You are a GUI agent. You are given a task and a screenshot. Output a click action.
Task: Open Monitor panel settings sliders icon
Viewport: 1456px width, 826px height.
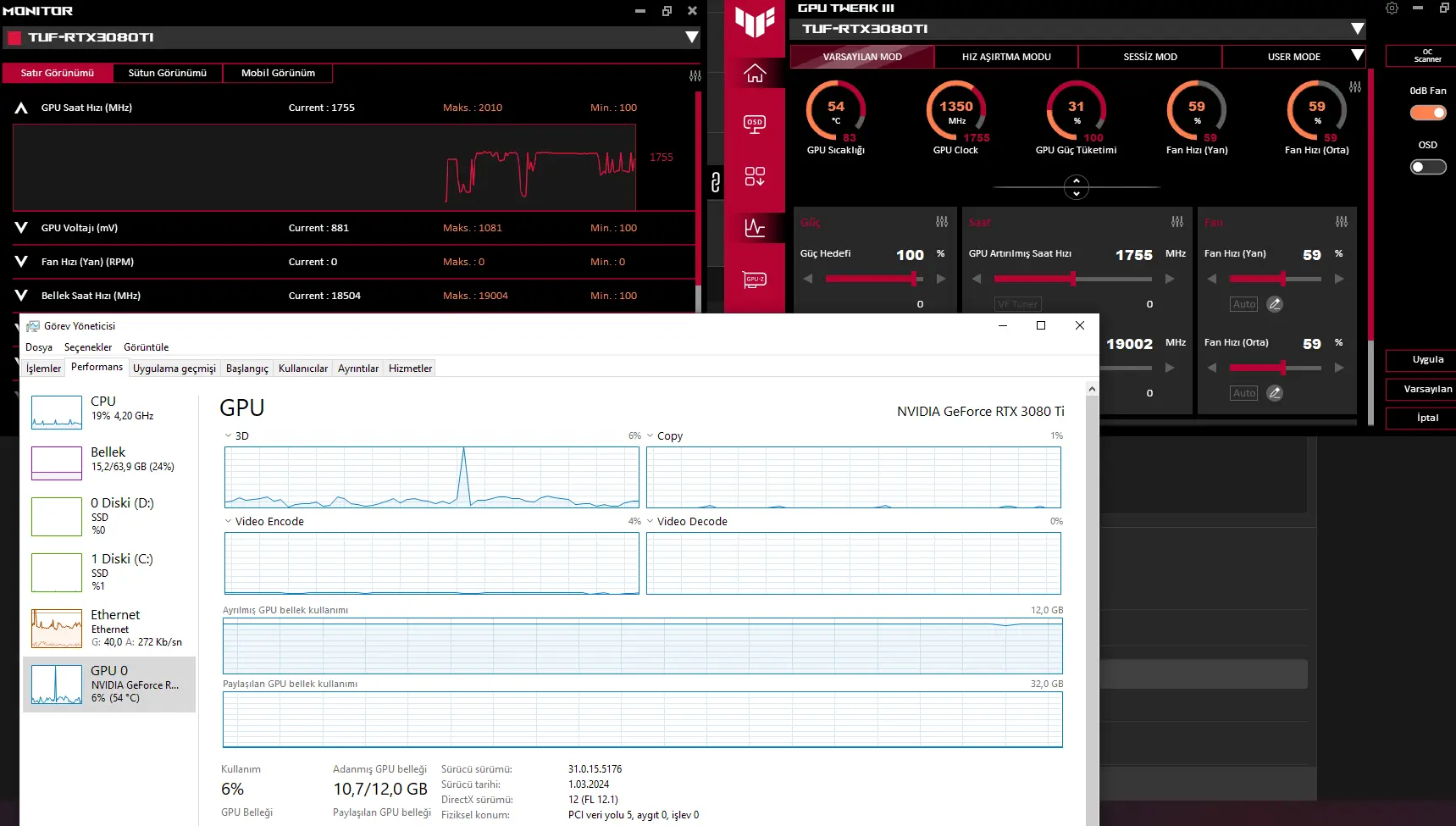(695, 75)
